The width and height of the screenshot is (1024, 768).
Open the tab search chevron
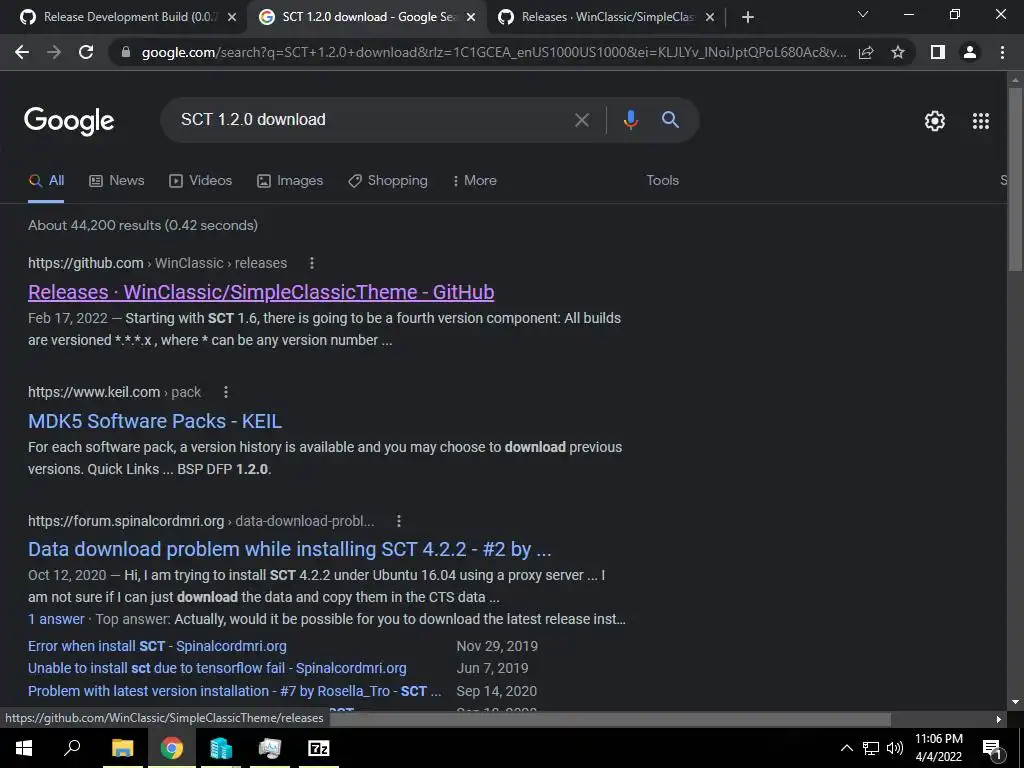point(863,14)
